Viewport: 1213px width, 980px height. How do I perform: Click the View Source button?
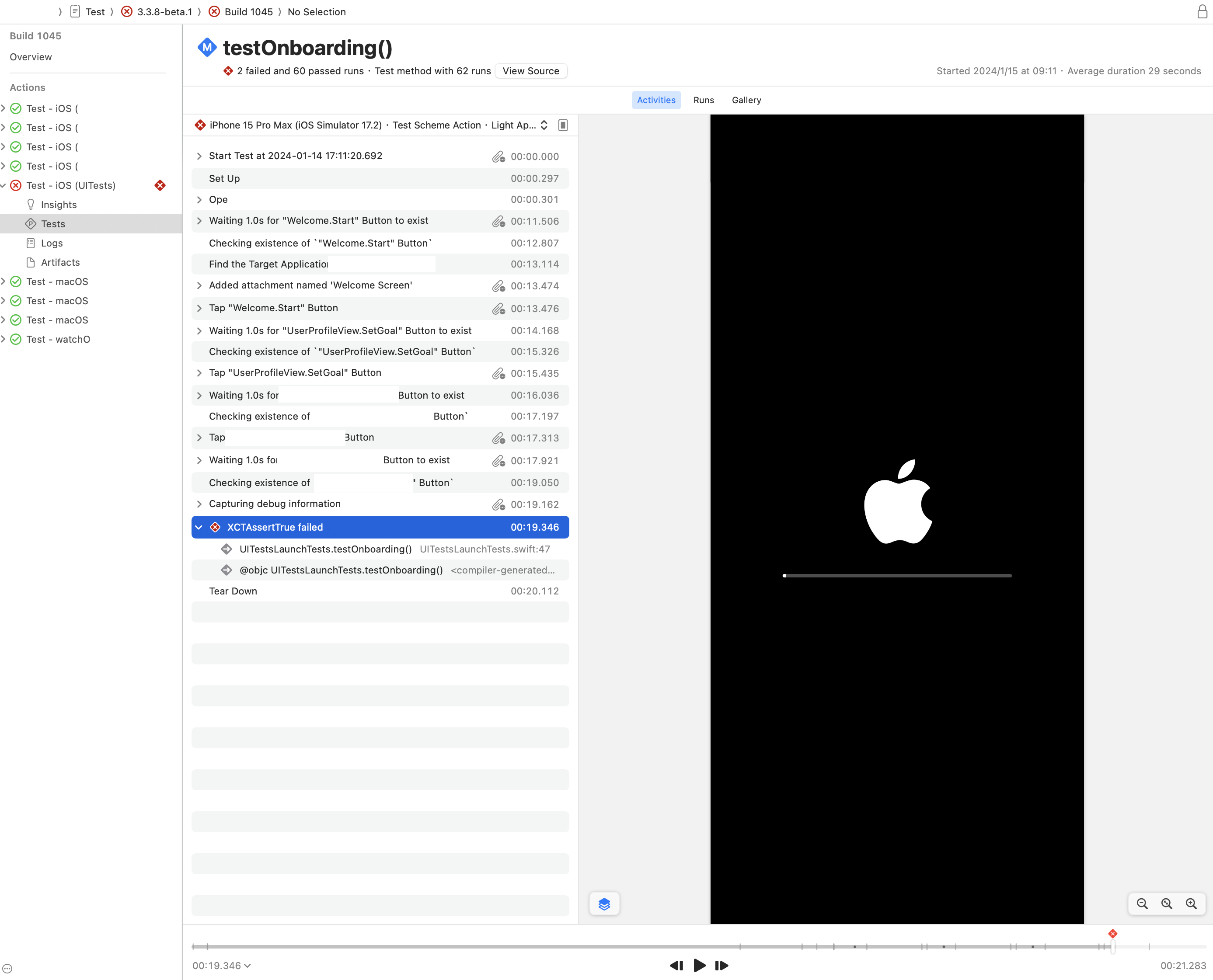(x=530, y=71)
